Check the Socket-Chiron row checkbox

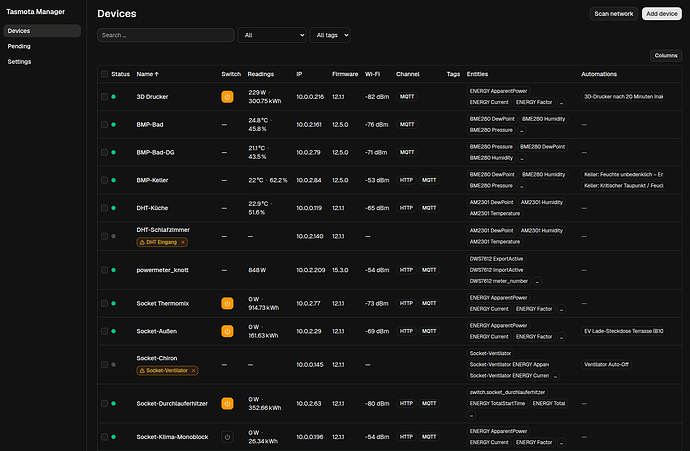104,365
